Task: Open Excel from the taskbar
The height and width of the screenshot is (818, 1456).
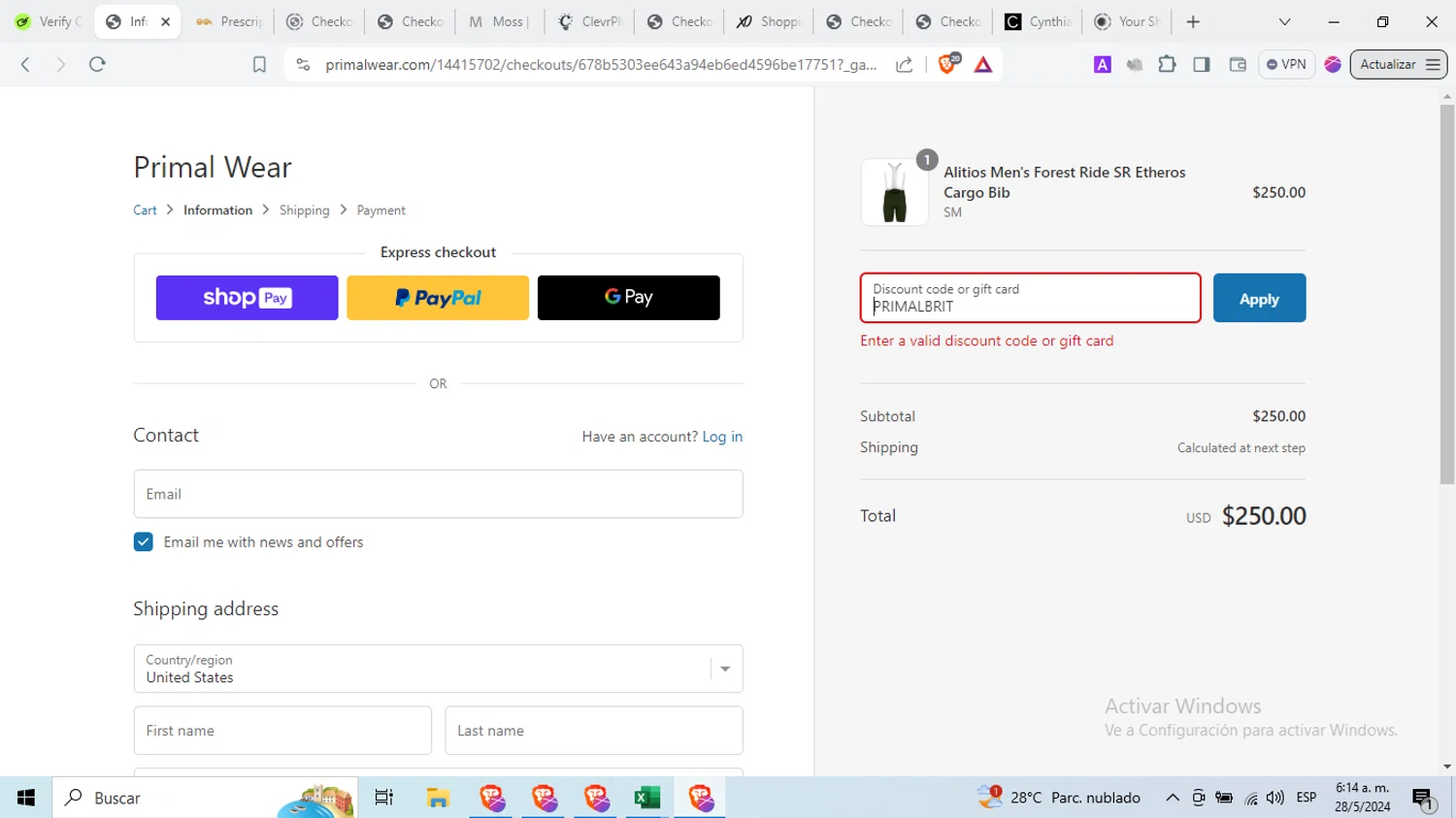Action: pyautogui.click(x=647, y=798)
